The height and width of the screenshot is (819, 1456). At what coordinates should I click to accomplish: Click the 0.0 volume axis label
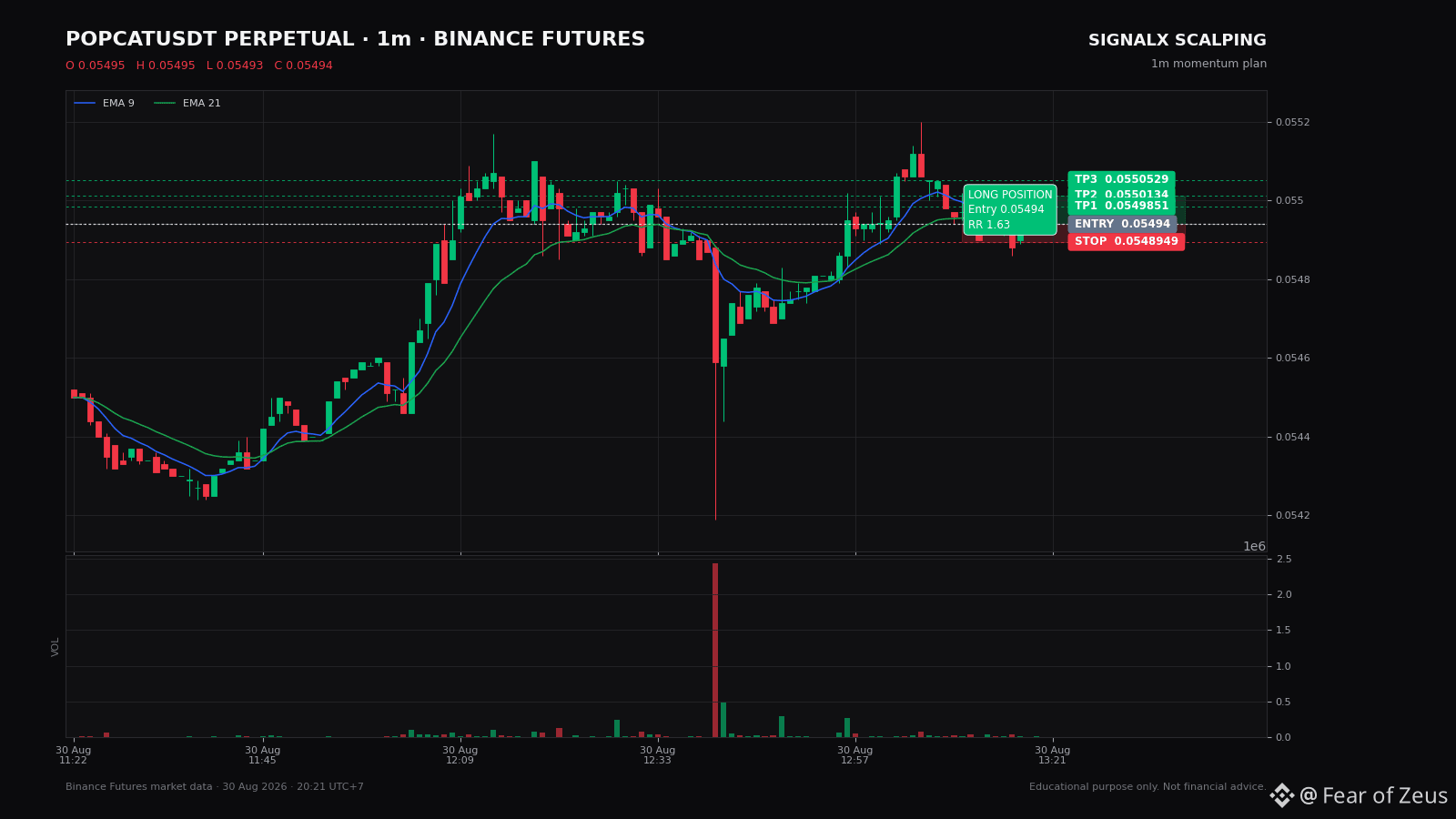coord(1283,737)
